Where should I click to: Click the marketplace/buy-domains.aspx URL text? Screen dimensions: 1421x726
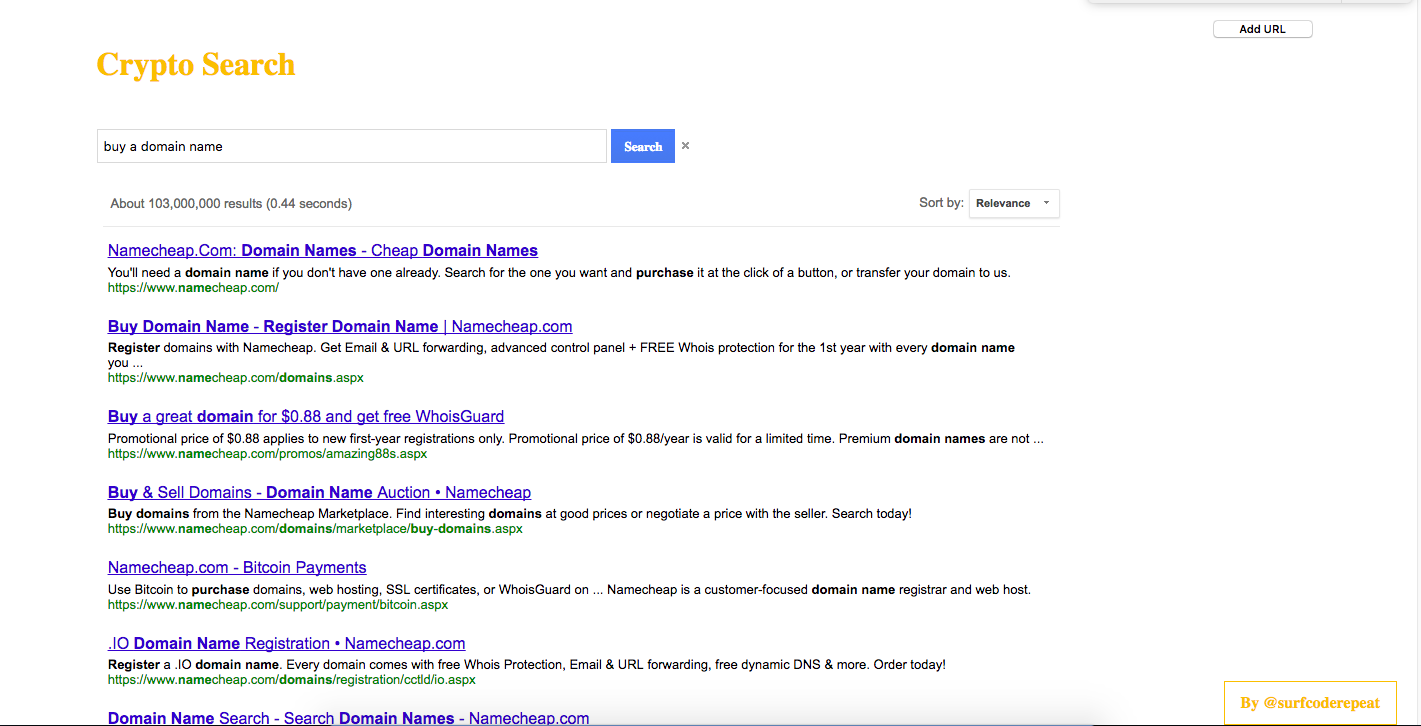315,529
